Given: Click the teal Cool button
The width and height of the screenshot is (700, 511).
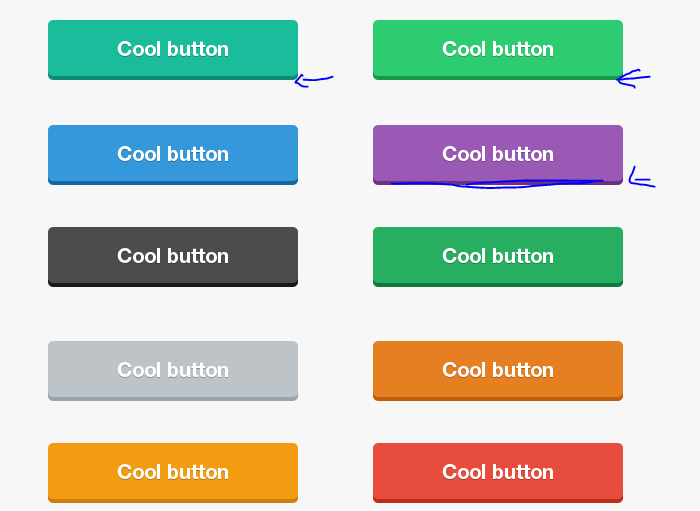Looking at the screenshot, I should pos(172,48).
